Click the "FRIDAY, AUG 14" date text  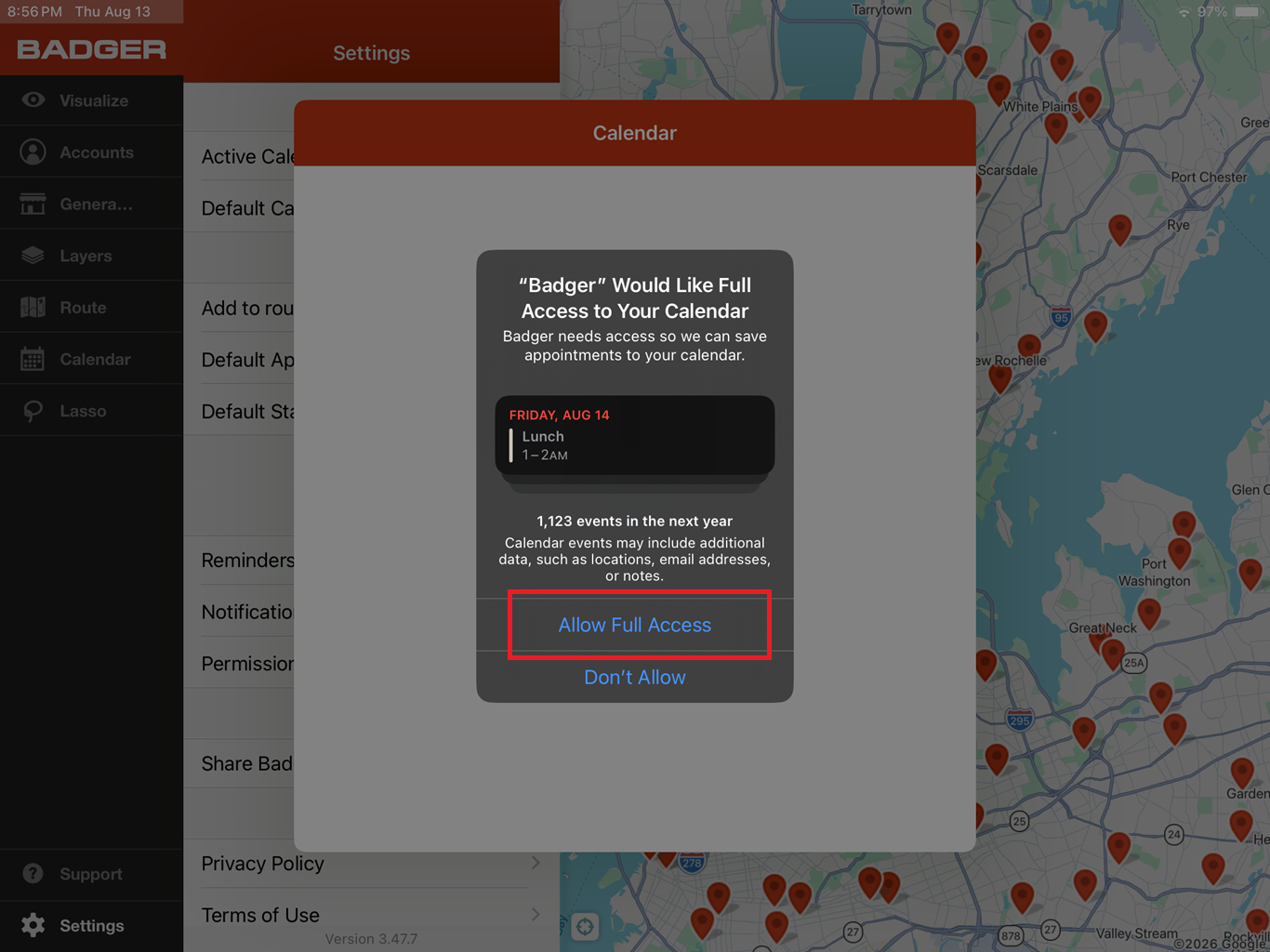pos(559,415)
